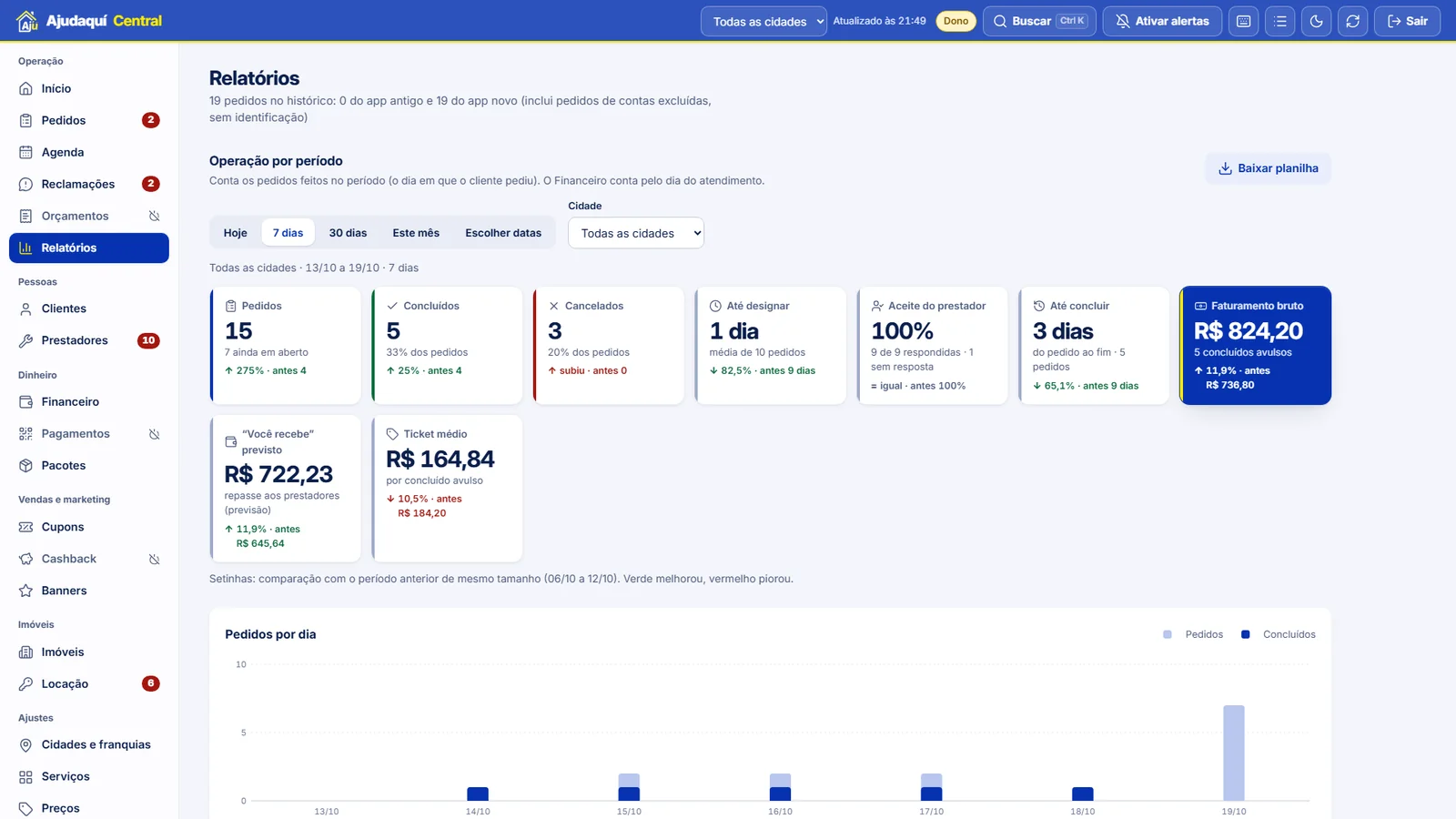Select the Hoje period tab
This screenshot has width=1456, height=819.
[x=236, y=233]
